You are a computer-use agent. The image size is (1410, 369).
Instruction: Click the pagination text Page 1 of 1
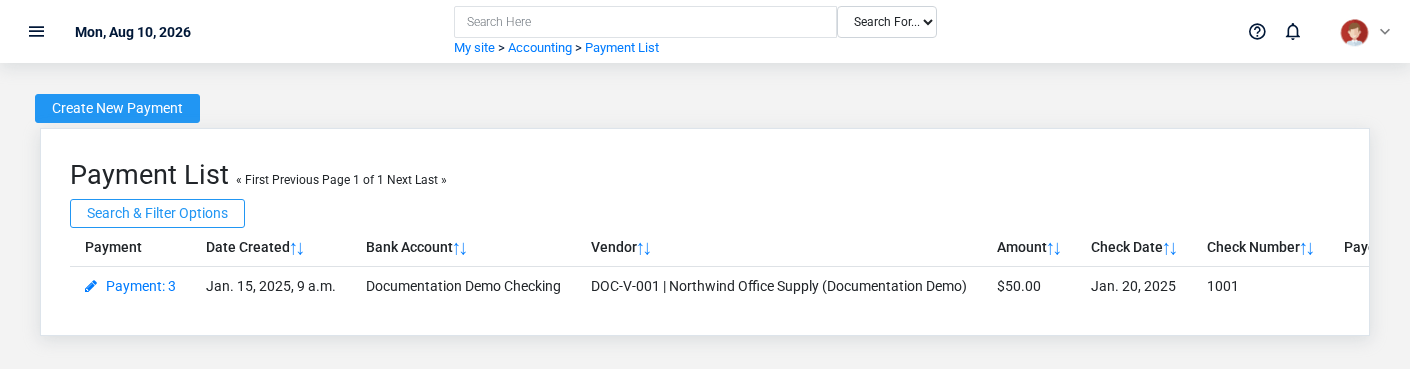point(353,180)
